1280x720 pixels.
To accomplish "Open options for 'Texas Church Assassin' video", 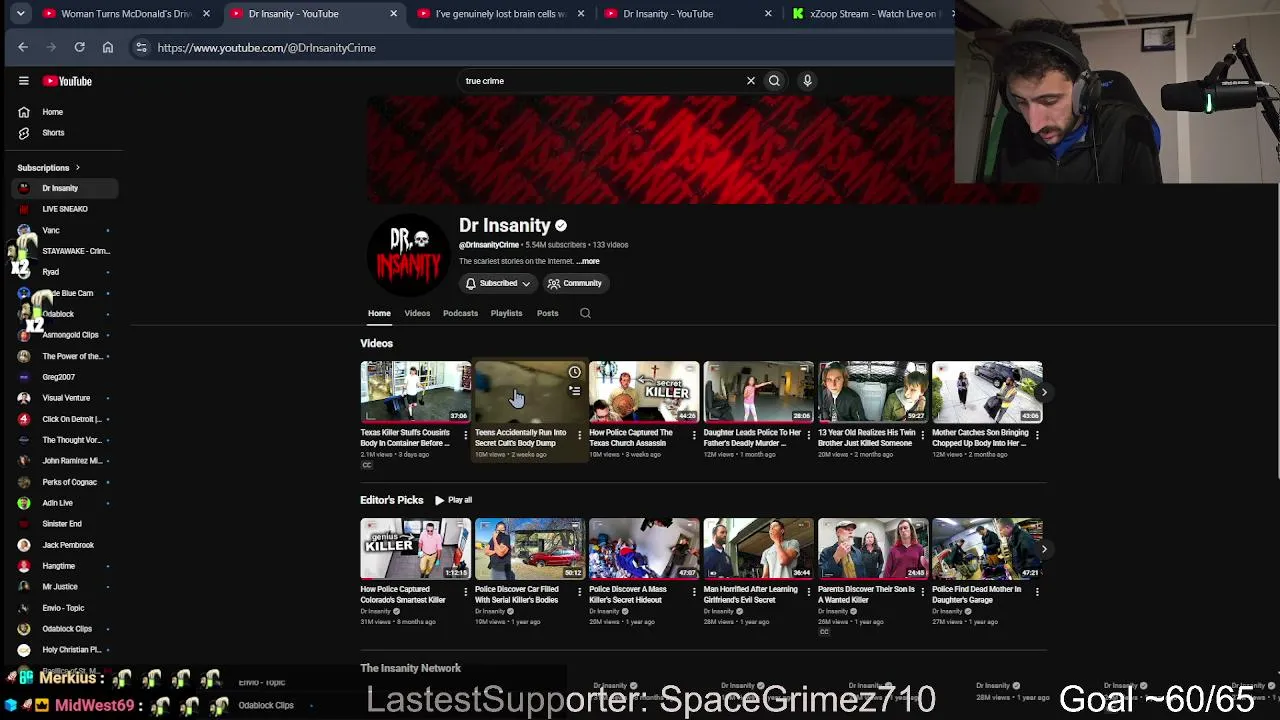I will [694, 435].
